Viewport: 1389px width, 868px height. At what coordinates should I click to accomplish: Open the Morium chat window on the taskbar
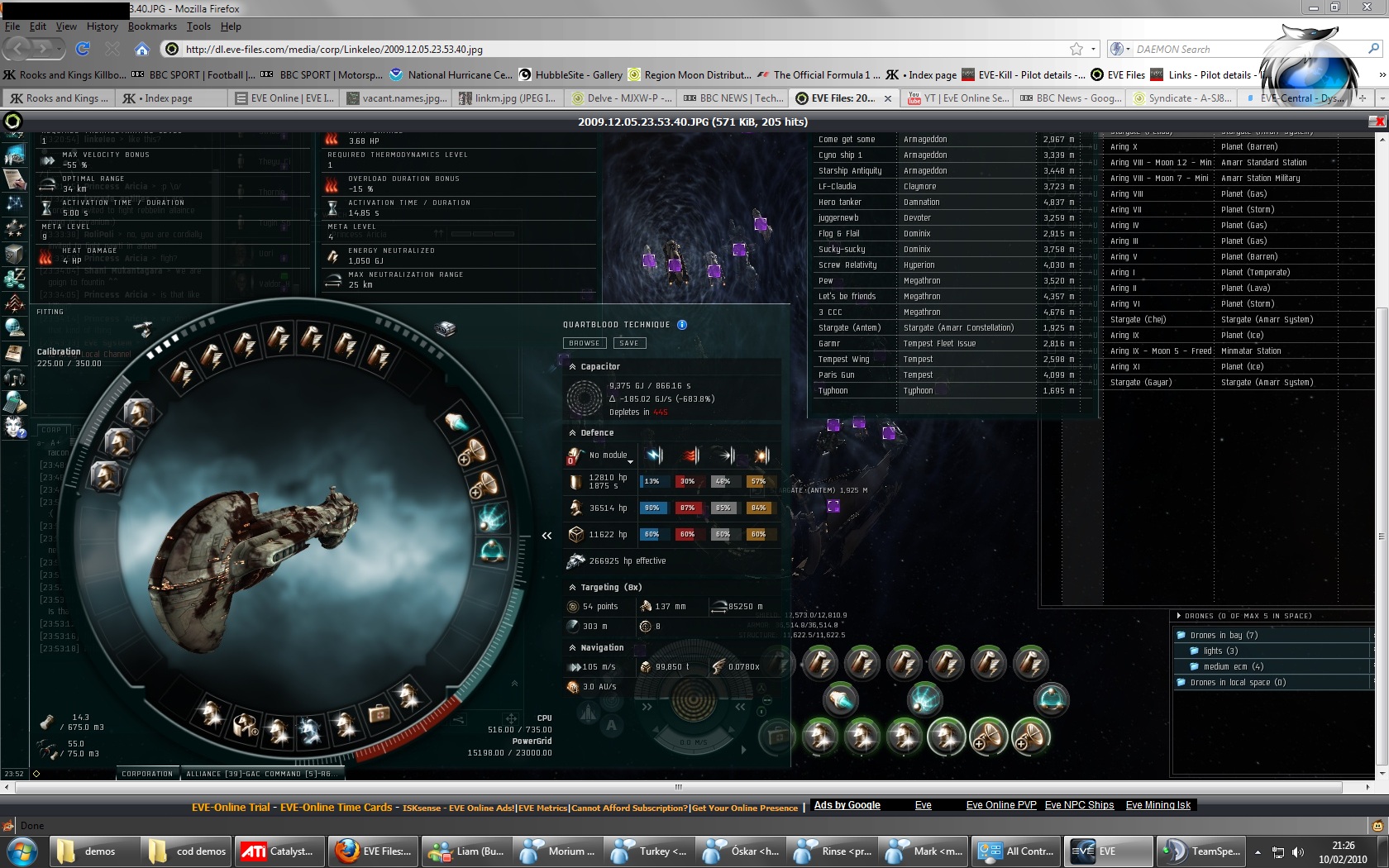pos(557,851)
